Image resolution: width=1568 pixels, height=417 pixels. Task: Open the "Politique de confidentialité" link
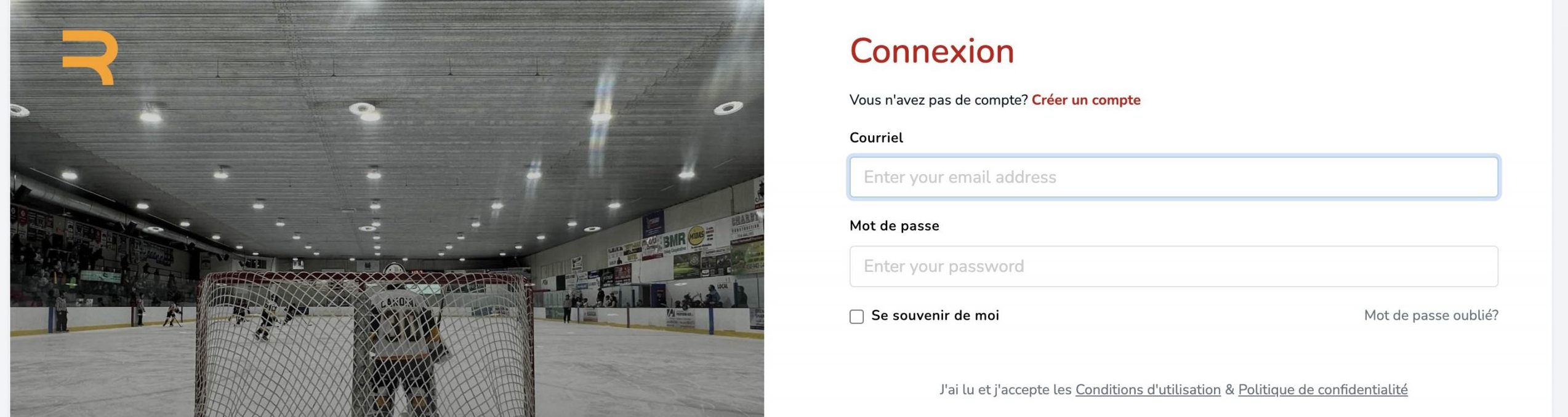coord(1322,390)
